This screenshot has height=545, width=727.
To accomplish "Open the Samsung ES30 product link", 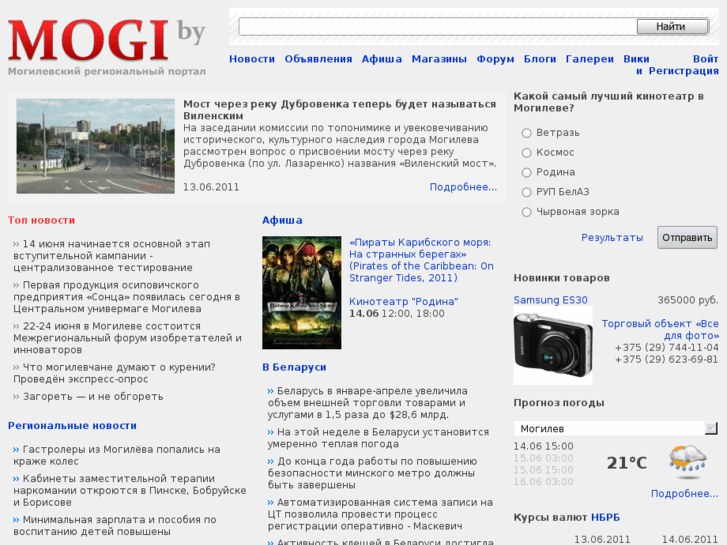I will tap(550, 300).
